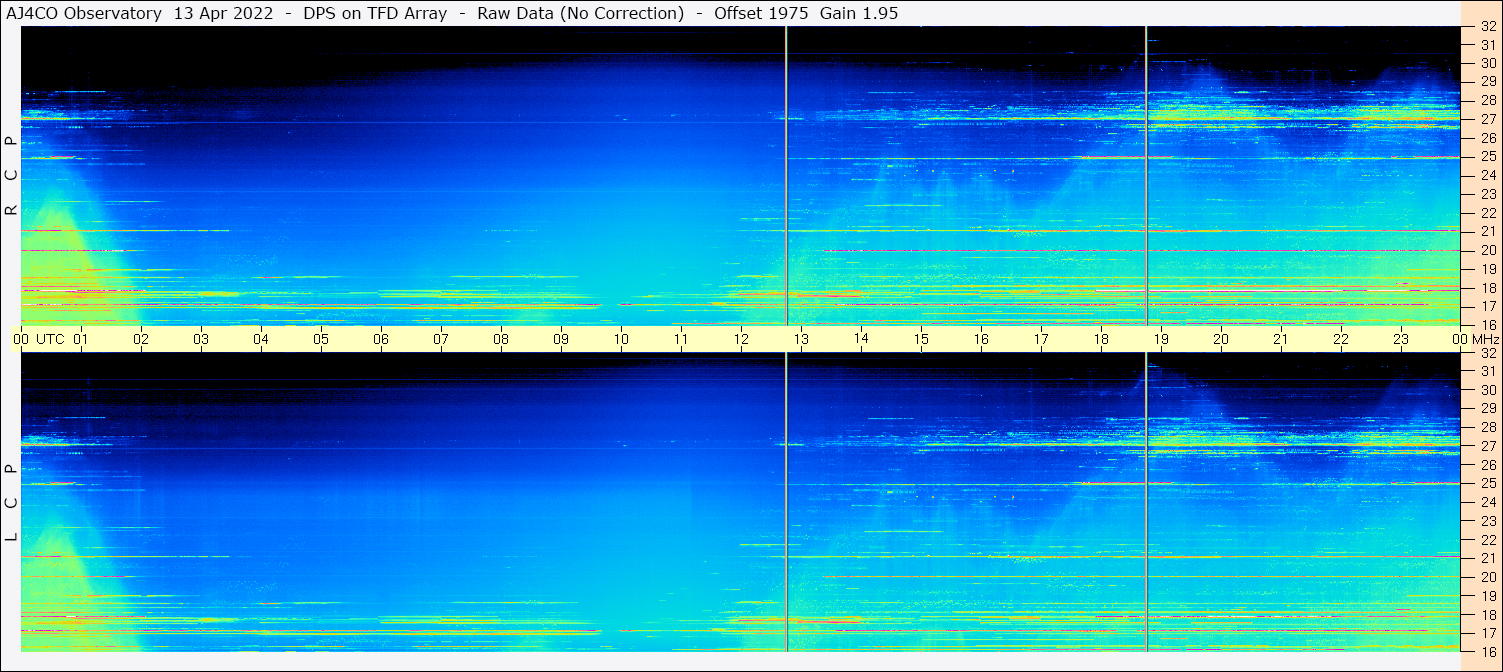This screenshot has height=672, width=1503.
Task: Click the green marker line near 12:45 UTC
Action: point(787,339)
